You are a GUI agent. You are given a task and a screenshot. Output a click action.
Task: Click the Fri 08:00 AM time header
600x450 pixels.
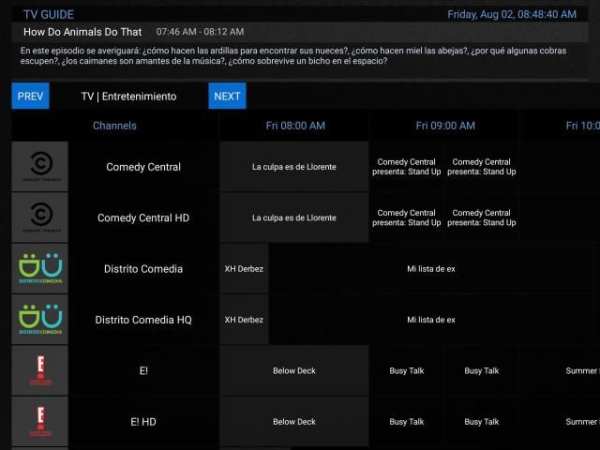click(x=295, y=126)
